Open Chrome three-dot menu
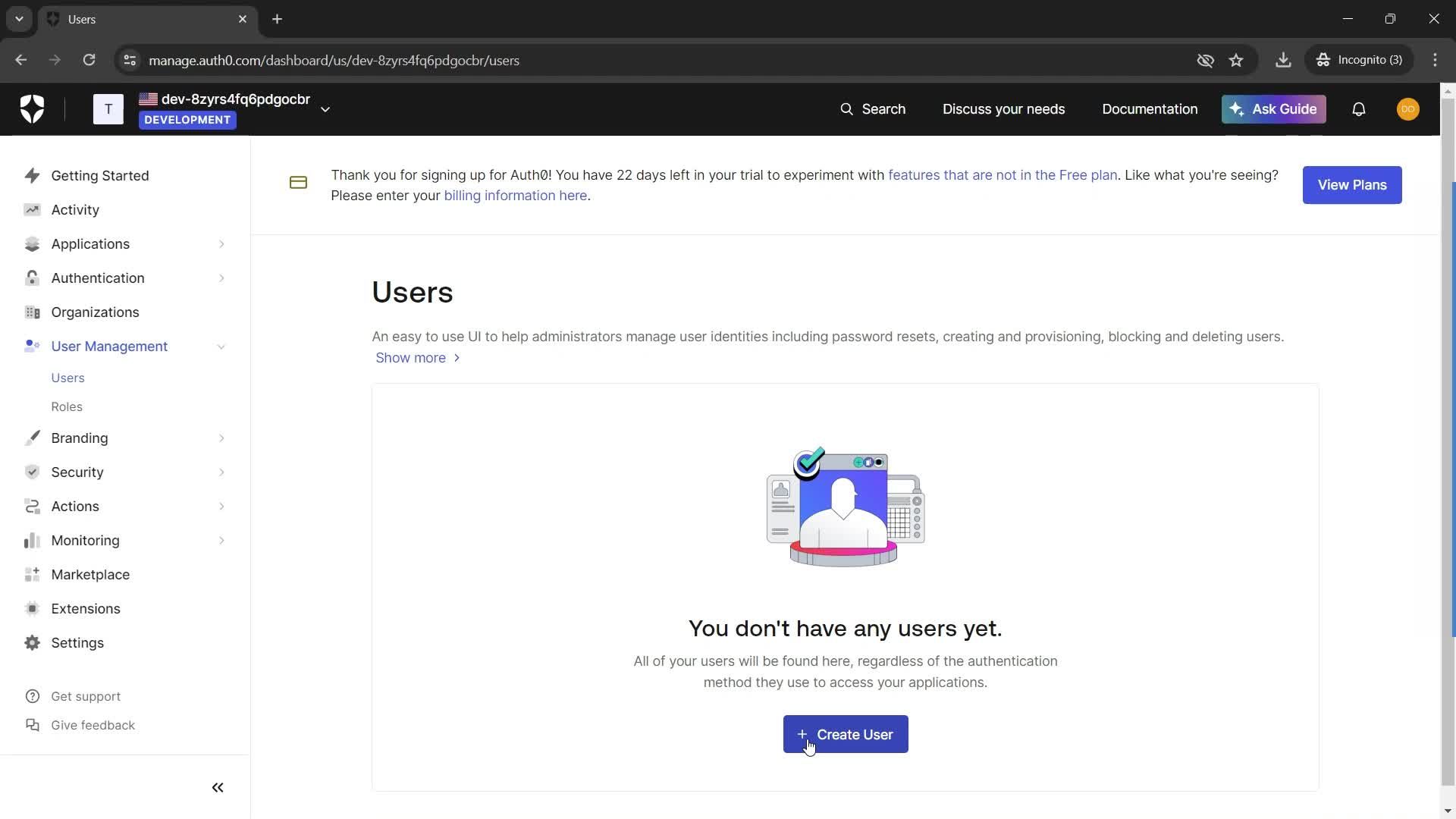 [x=1436, y=60]
